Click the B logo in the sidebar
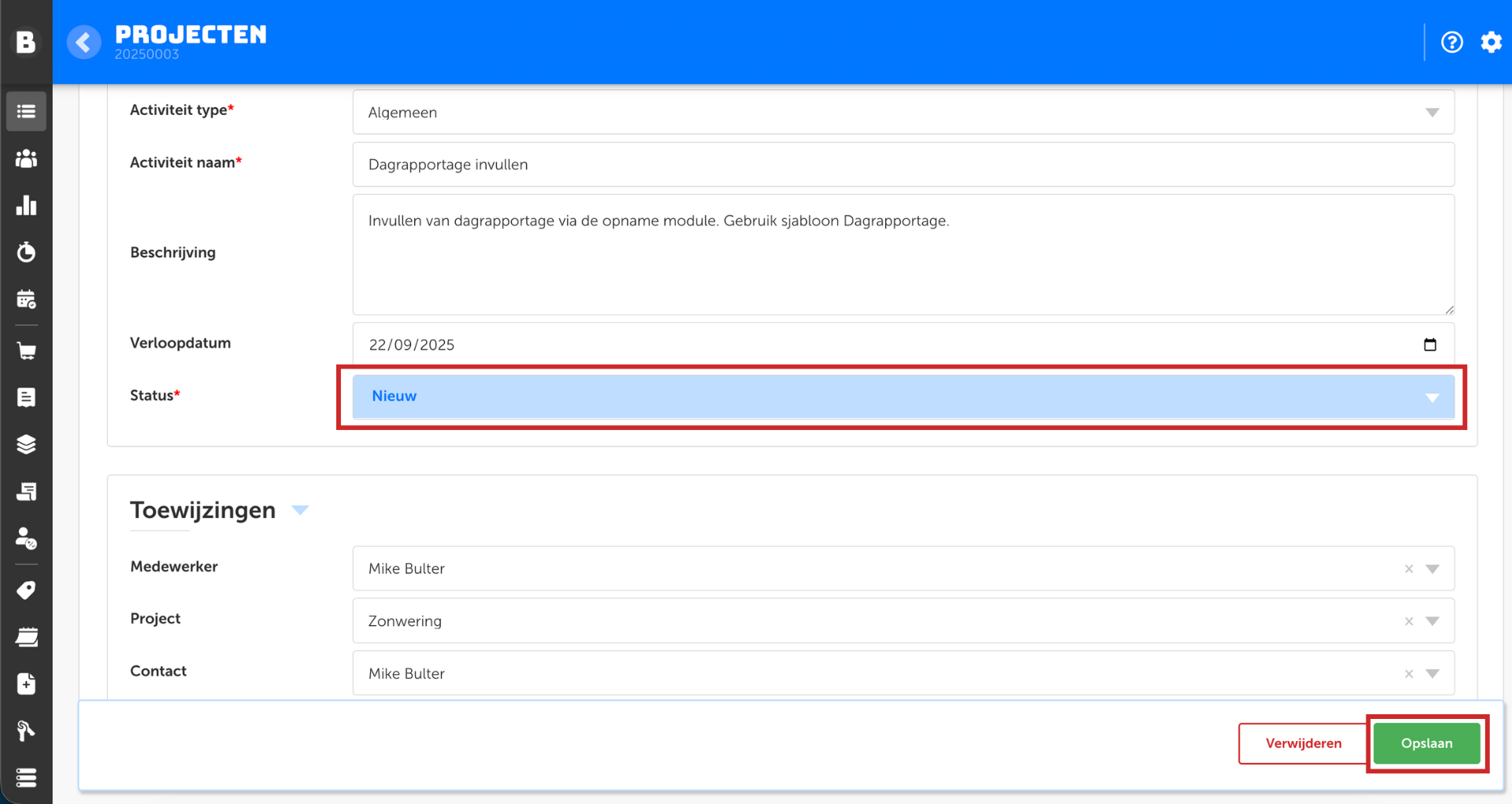This screenshot has height=804, width=1512. [x=26, y=42]
